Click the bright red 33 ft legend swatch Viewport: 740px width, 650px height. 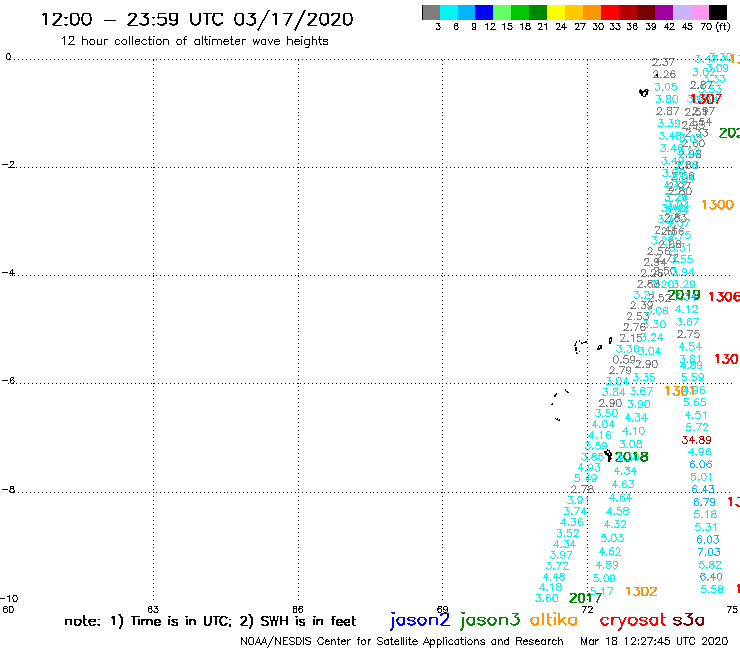coord(610,12)
